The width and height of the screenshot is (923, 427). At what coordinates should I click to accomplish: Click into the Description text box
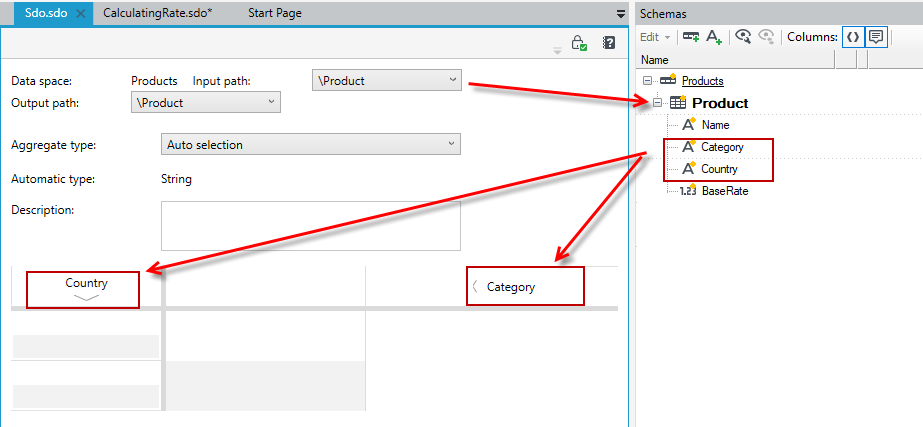(311, 226)
